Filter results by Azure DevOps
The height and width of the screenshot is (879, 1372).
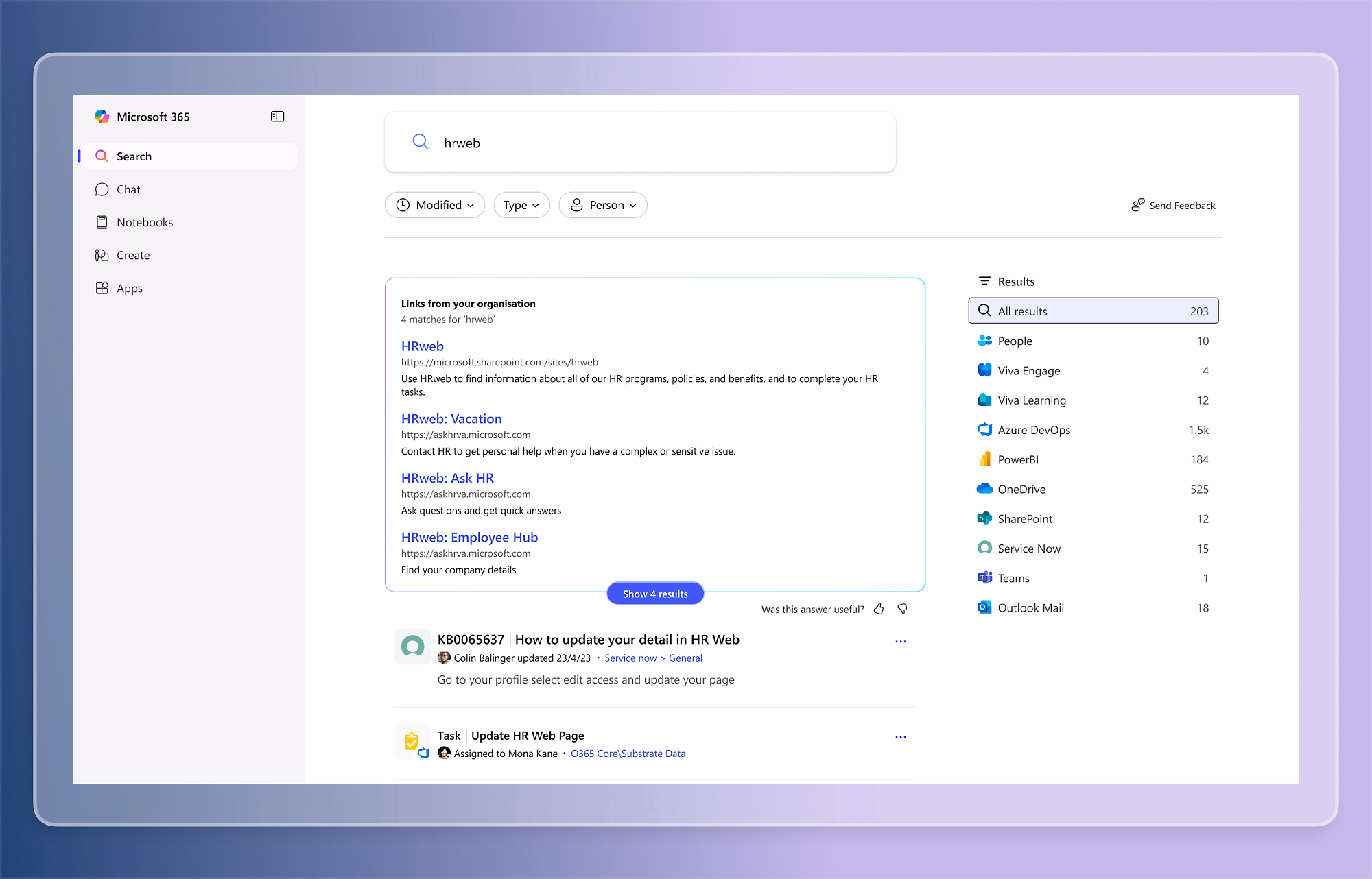tap(1033, 430)
